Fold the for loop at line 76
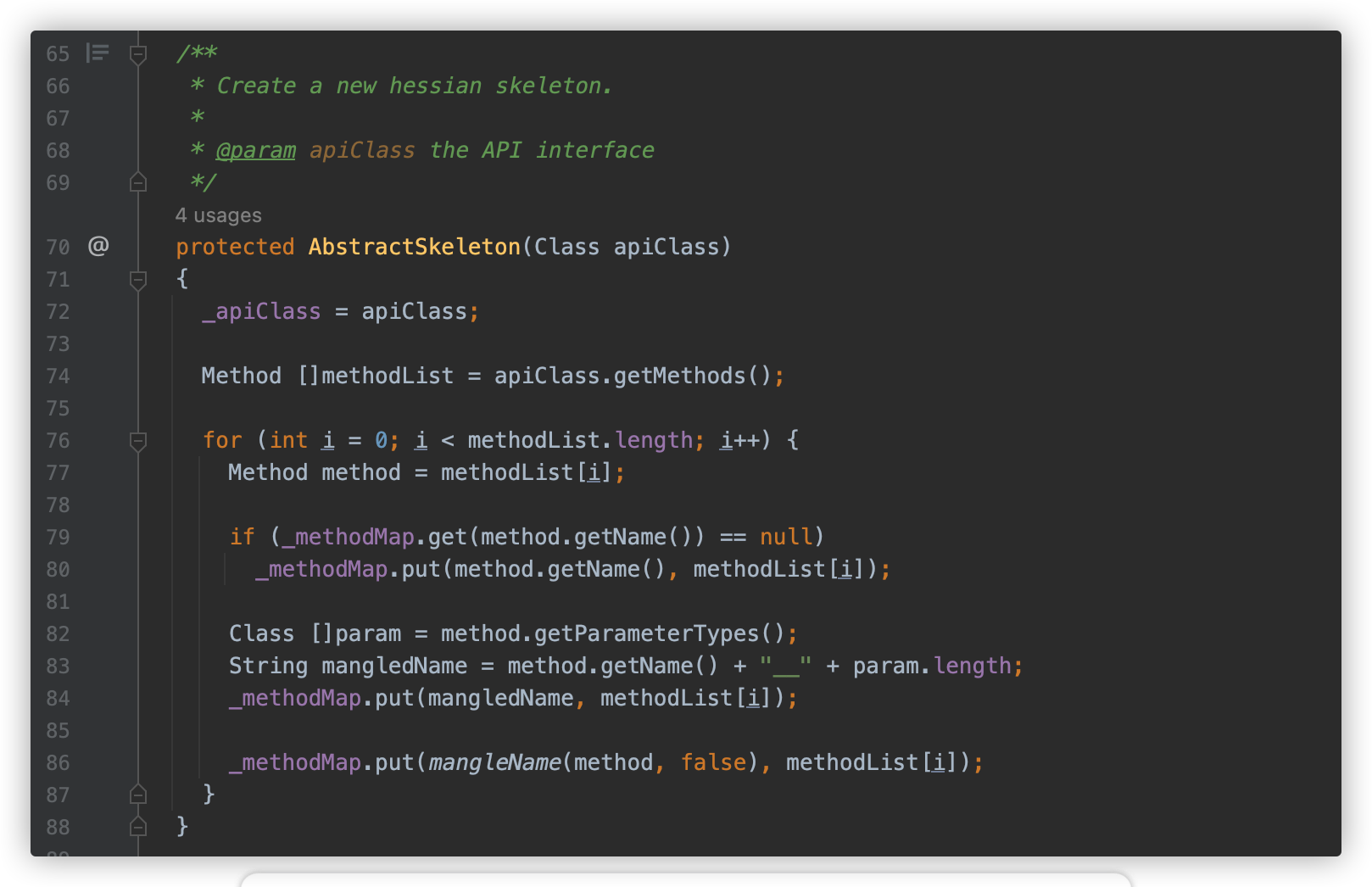The width and height of the screenshot is (1372, 887). [x=138, y=440]
